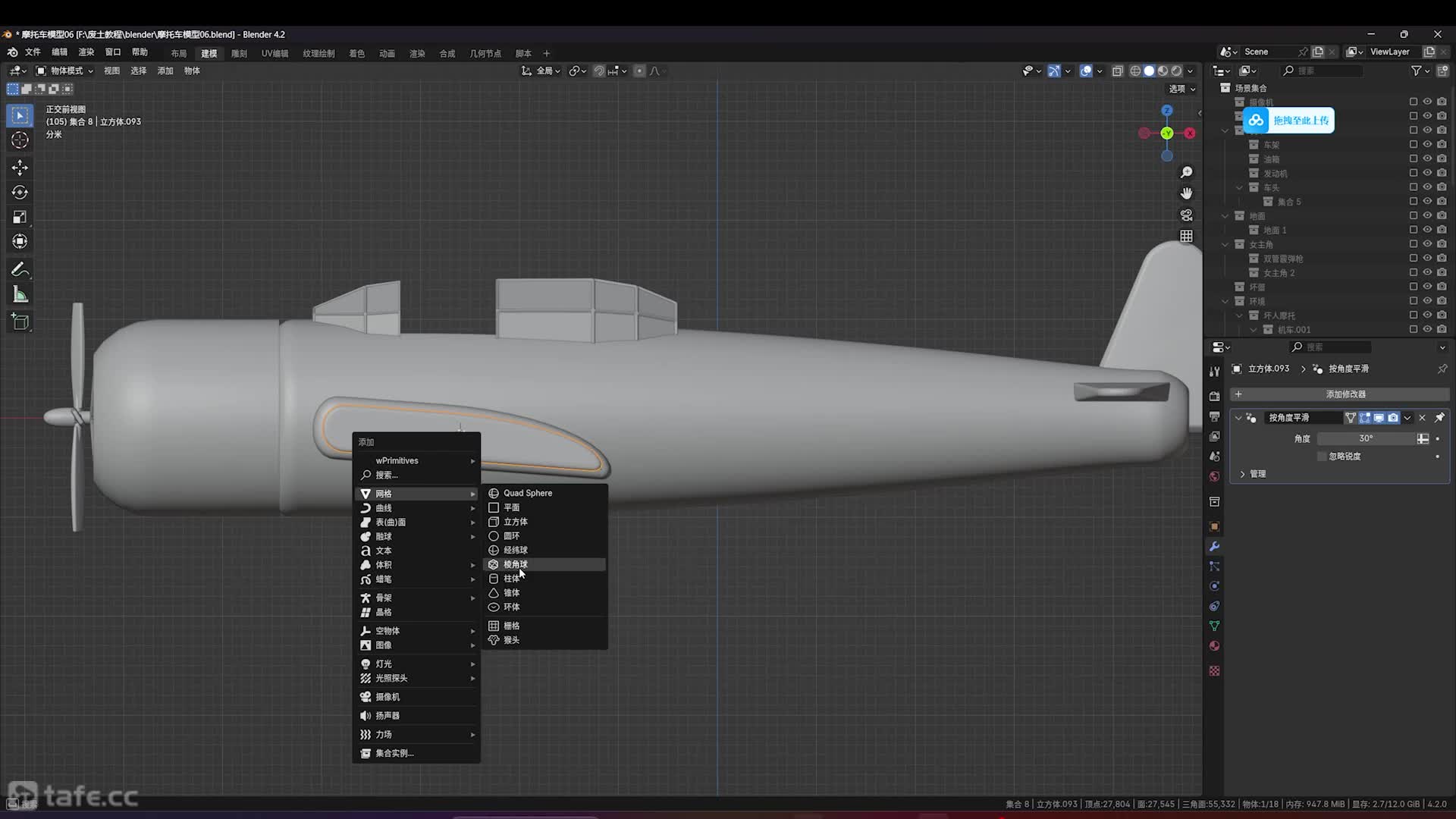
Task: Collapse the 车头 collection in outliner
Action: click(1239, 187)
